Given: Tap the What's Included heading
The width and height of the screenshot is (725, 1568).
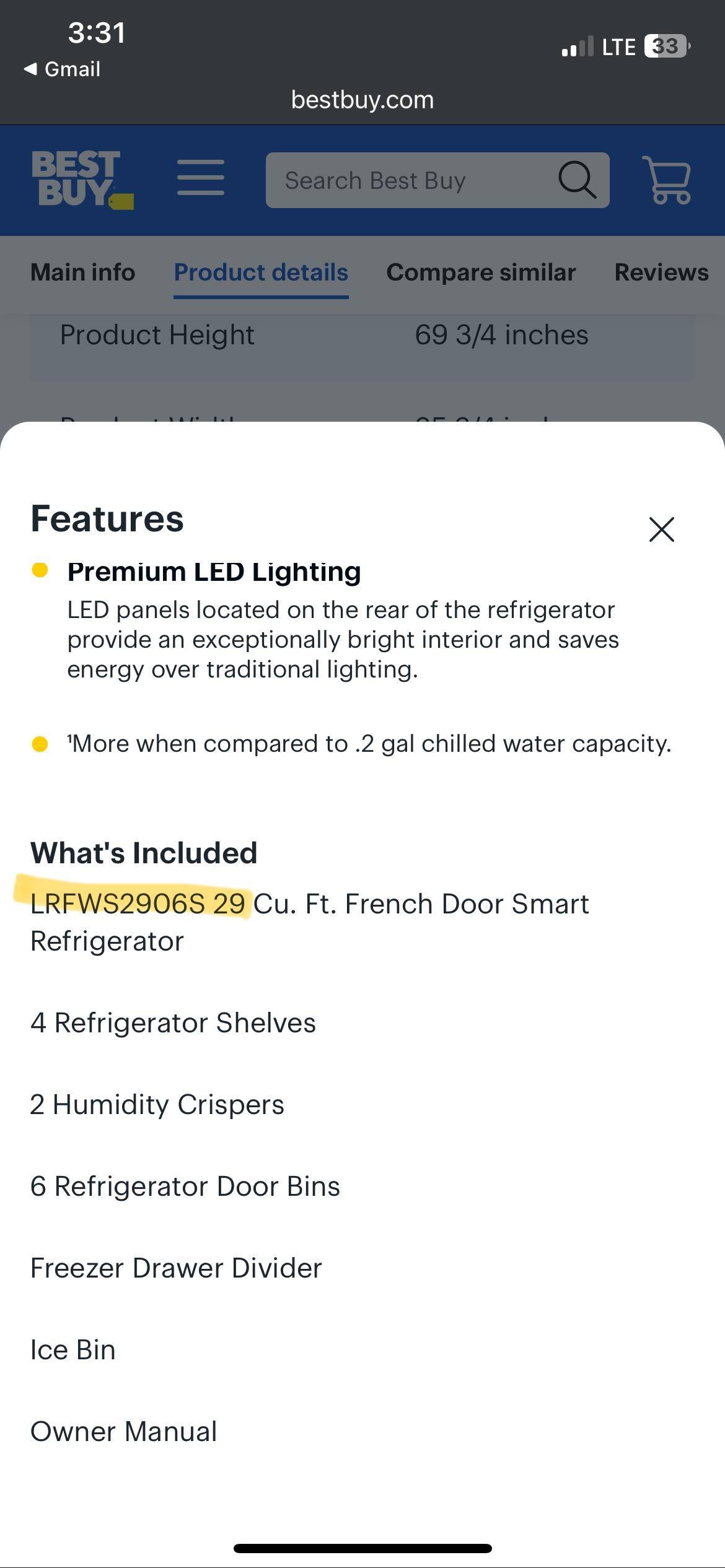Looking at the screenshot, I should click(x=144, y=853).
